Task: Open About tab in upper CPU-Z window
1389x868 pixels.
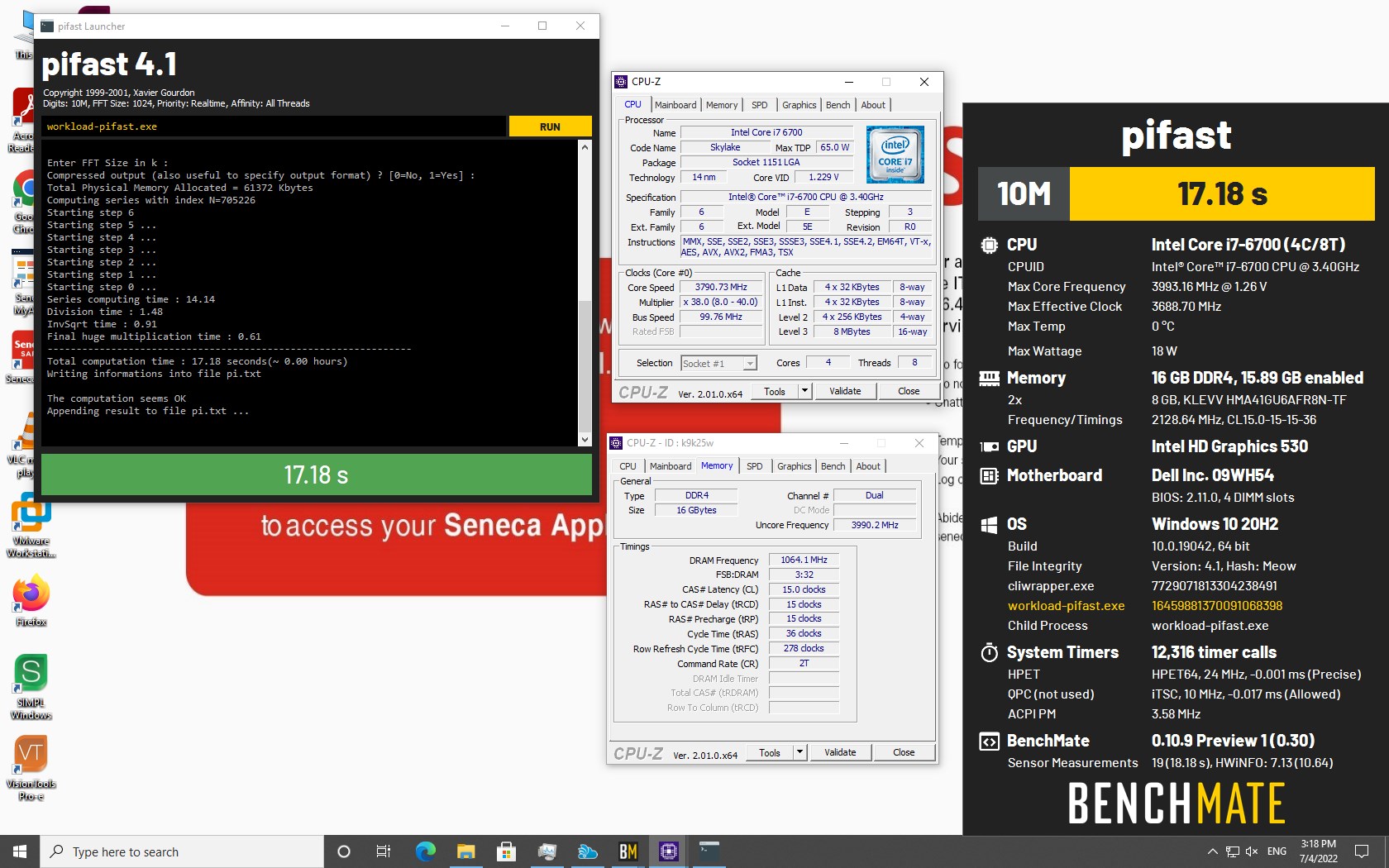Action: pos(873,105)
